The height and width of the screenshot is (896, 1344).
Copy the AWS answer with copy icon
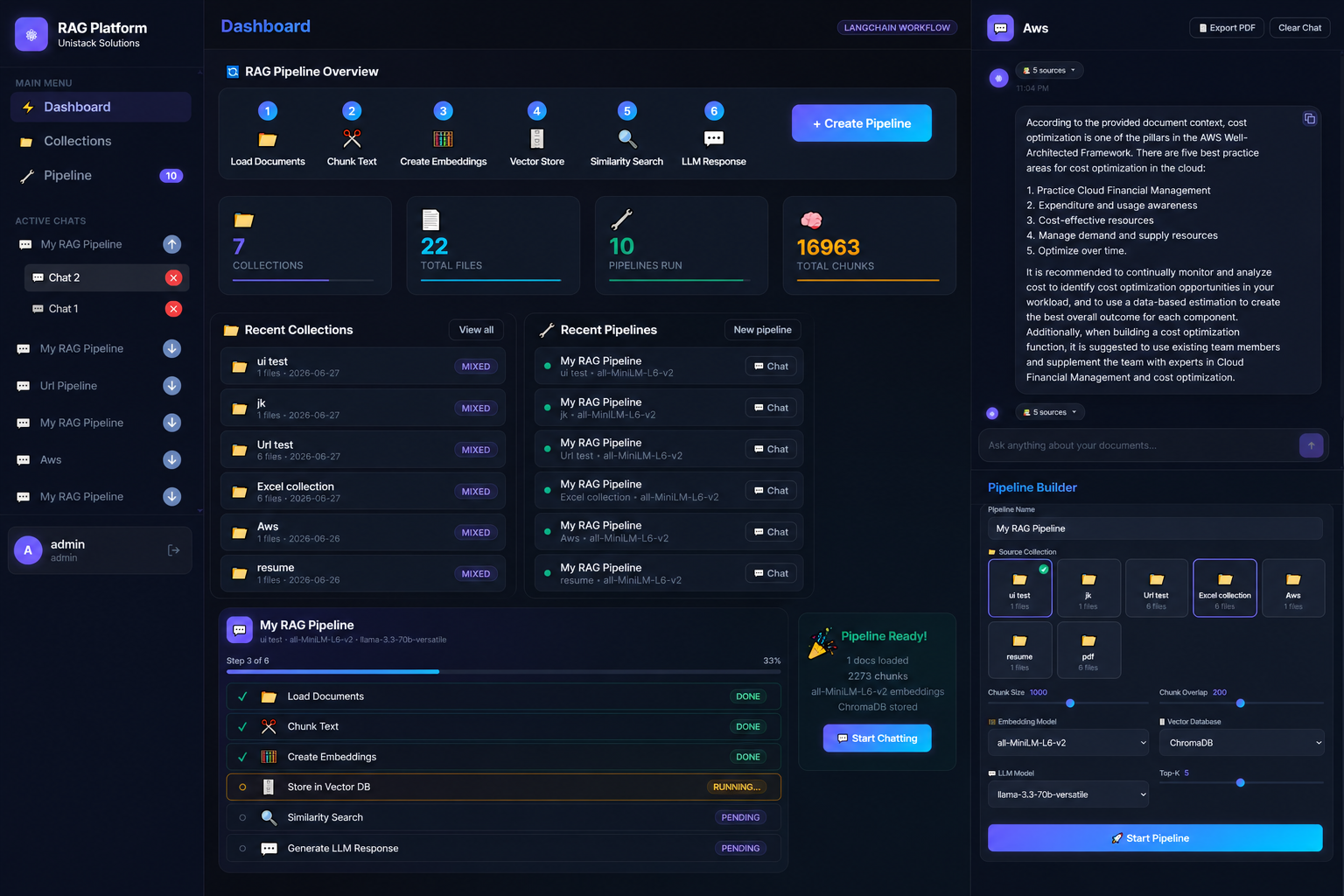[x=1310, y=118]
